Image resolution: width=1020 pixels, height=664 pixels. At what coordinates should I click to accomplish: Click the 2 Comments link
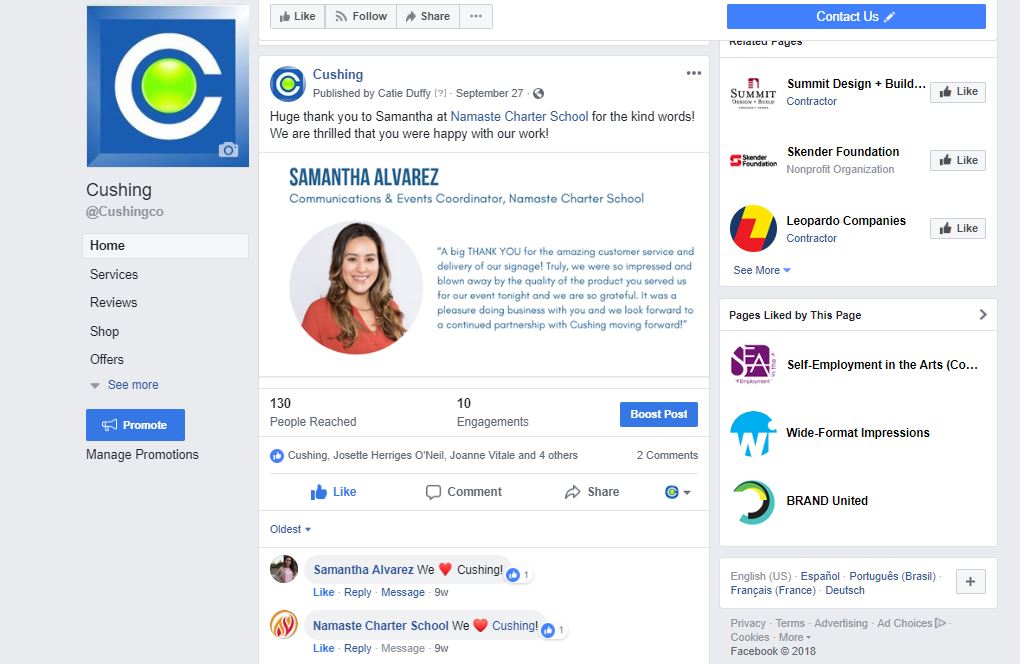(667, 455)
